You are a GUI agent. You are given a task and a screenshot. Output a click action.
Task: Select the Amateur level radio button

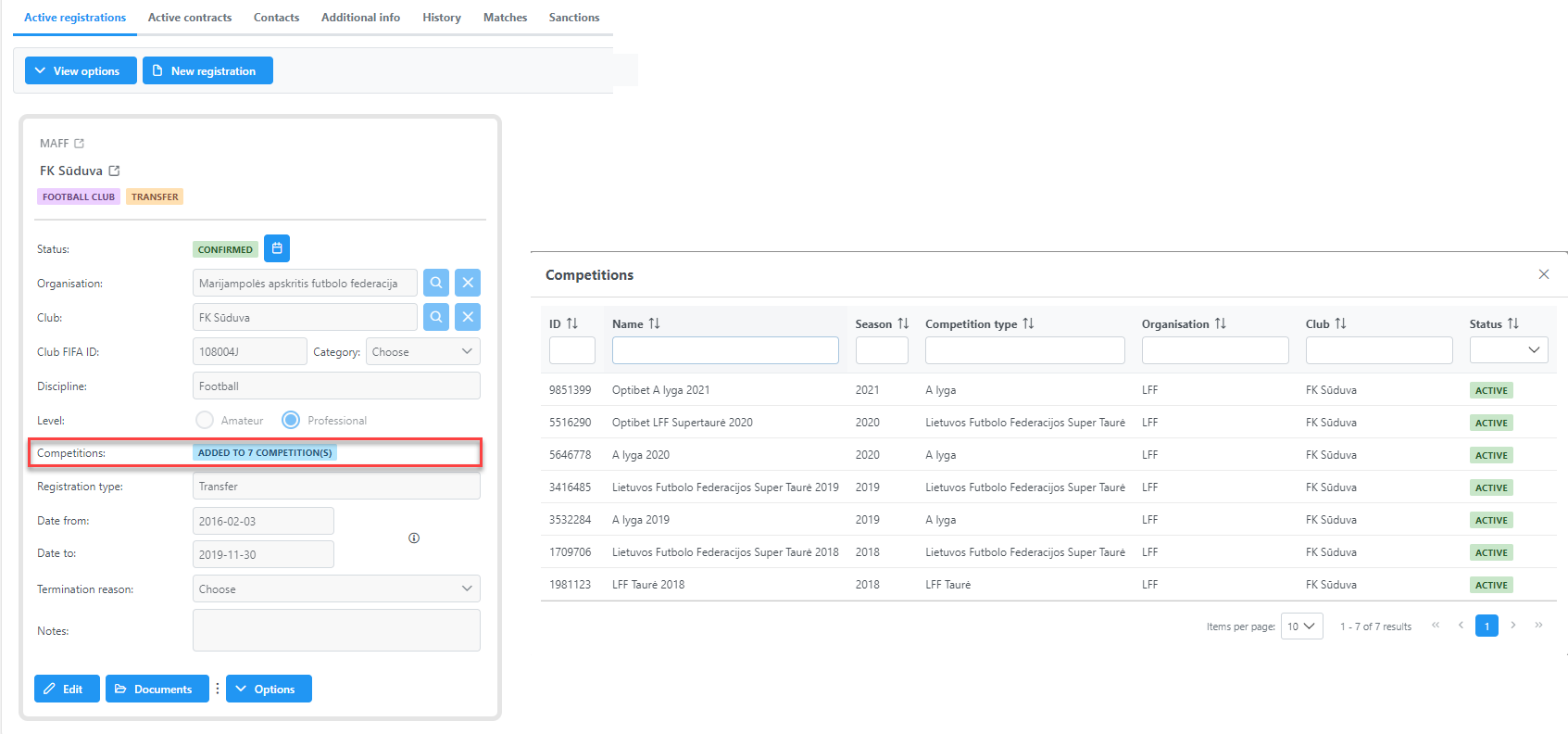coord(205,420)
